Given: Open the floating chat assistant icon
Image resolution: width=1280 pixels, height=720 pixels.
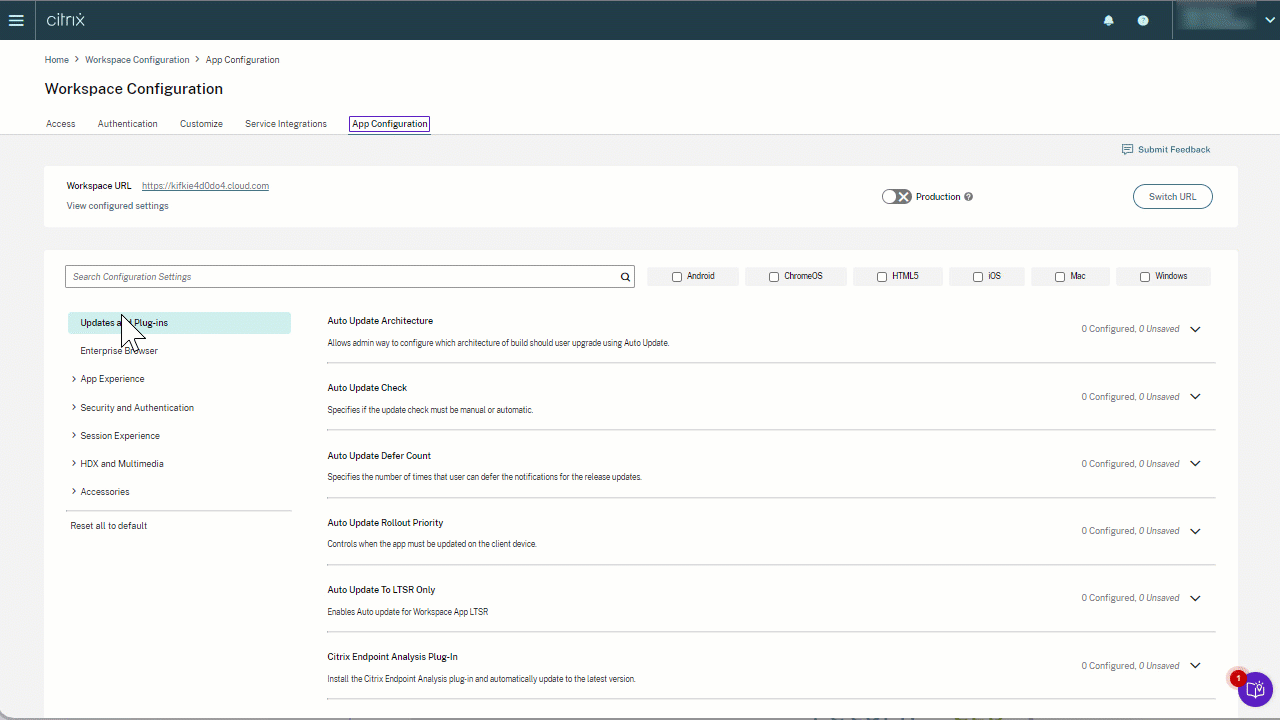Looking at the screenshot, I should (x=1255, y=688).
